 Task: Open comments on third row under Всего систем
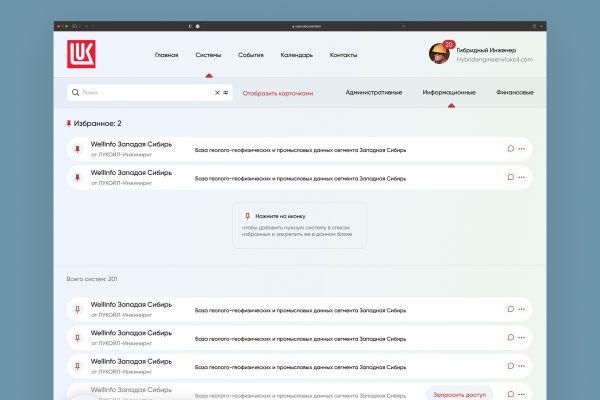[510, 366]
